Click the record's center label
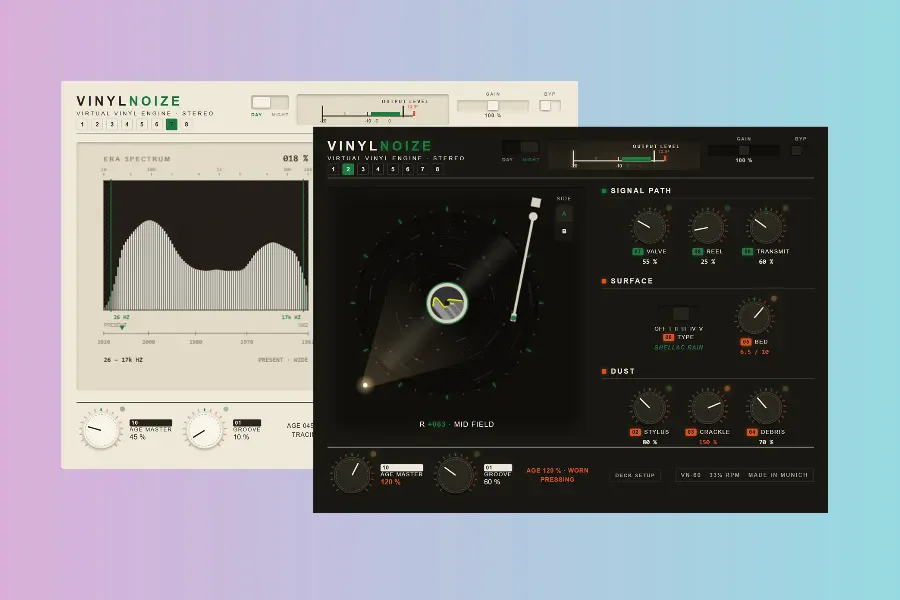The image size is (900, 600). (x=447, y=303)
